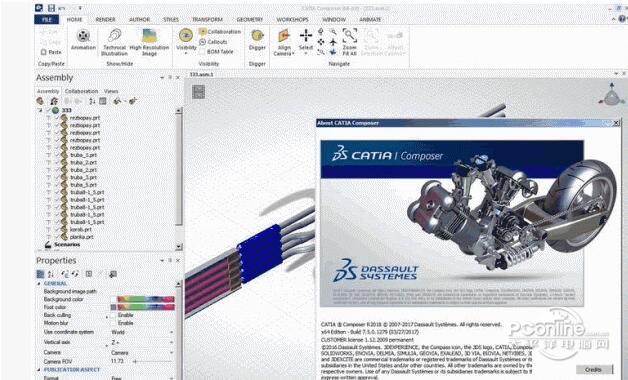
Task: Toggle the BOM Table checkbox
Action: click(202, 52)
